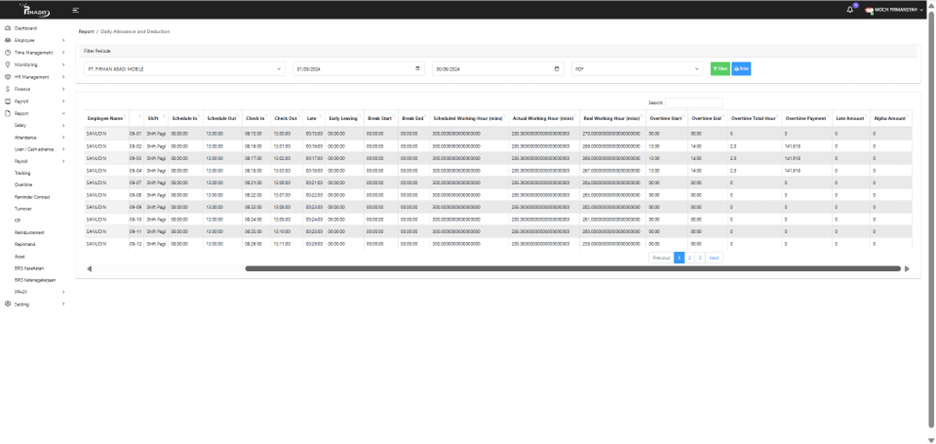The width and height of the screenshot is (936, 444).
Task: Click the page vertical scrollbar
Action: [932, 220]
